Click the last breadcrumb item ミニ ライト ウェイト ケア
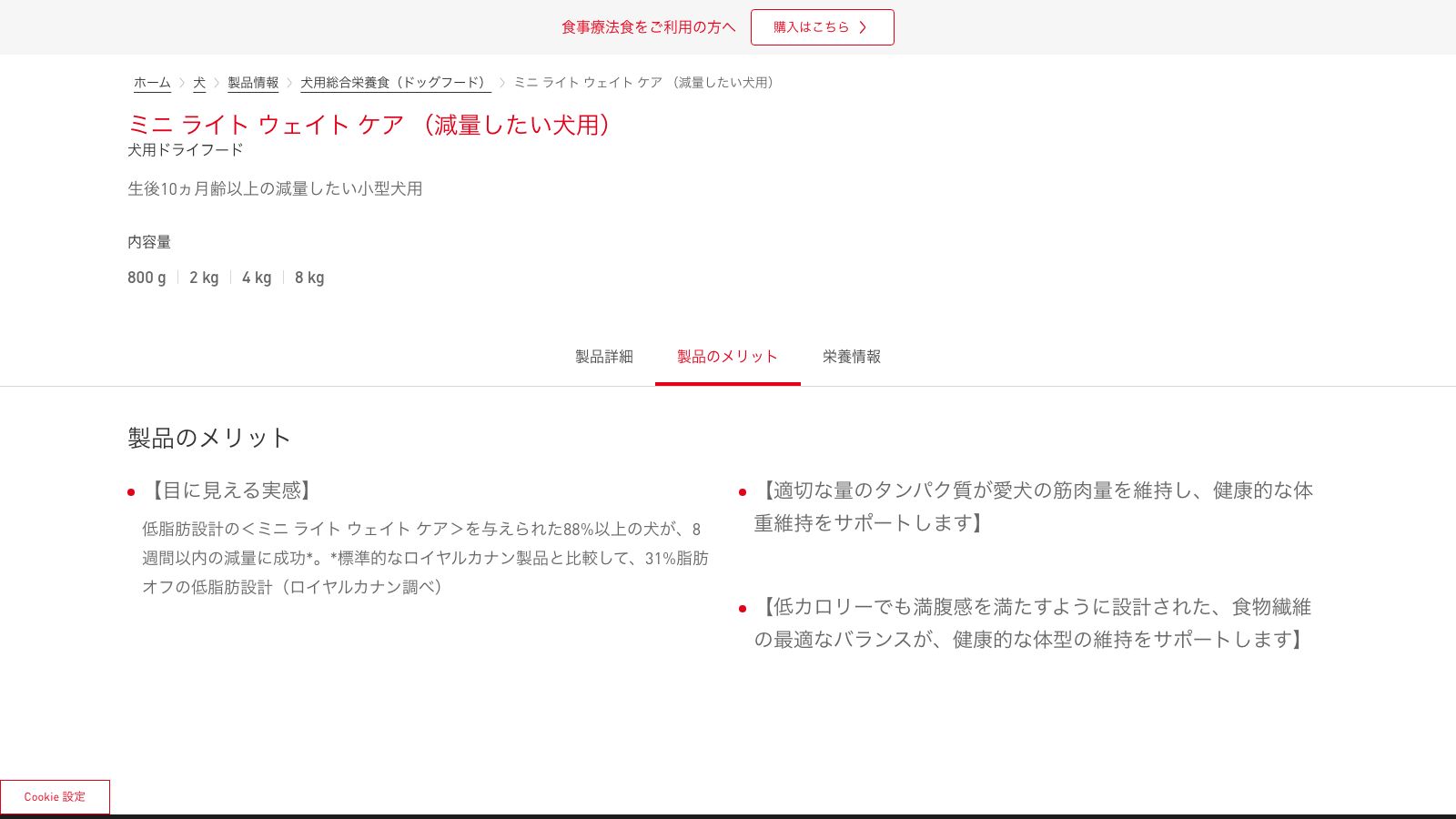Viewport: 1456px width, 819px height. pos(646,83)
